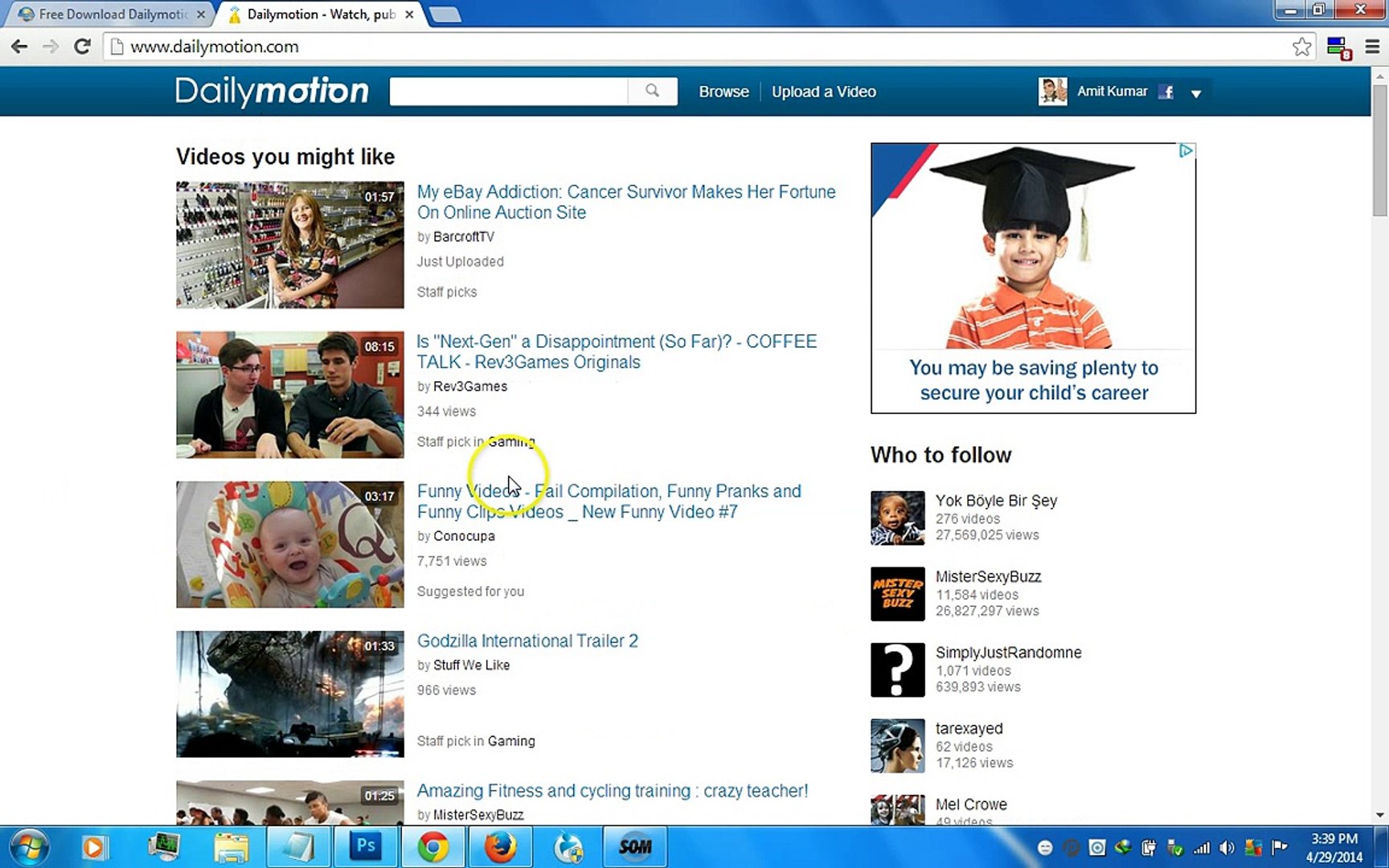The width and height of the screenshot is (1389, 868).
Task: Click the Facebook icon beside Amit Kumar
Action: click(1166, 91)
